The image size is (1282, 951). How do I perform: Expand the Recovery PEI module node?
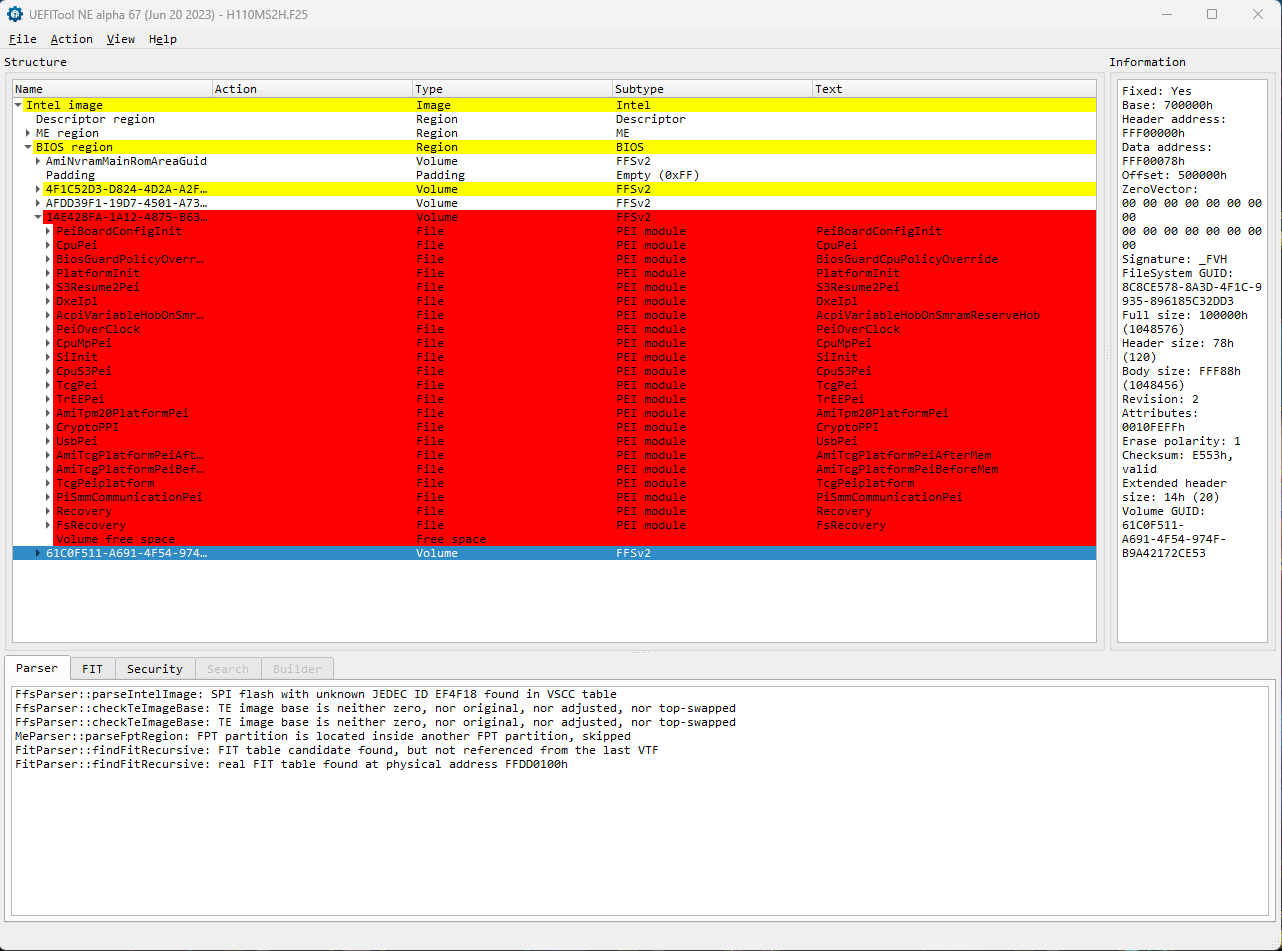pyautogui.click(x=47, y=511)
